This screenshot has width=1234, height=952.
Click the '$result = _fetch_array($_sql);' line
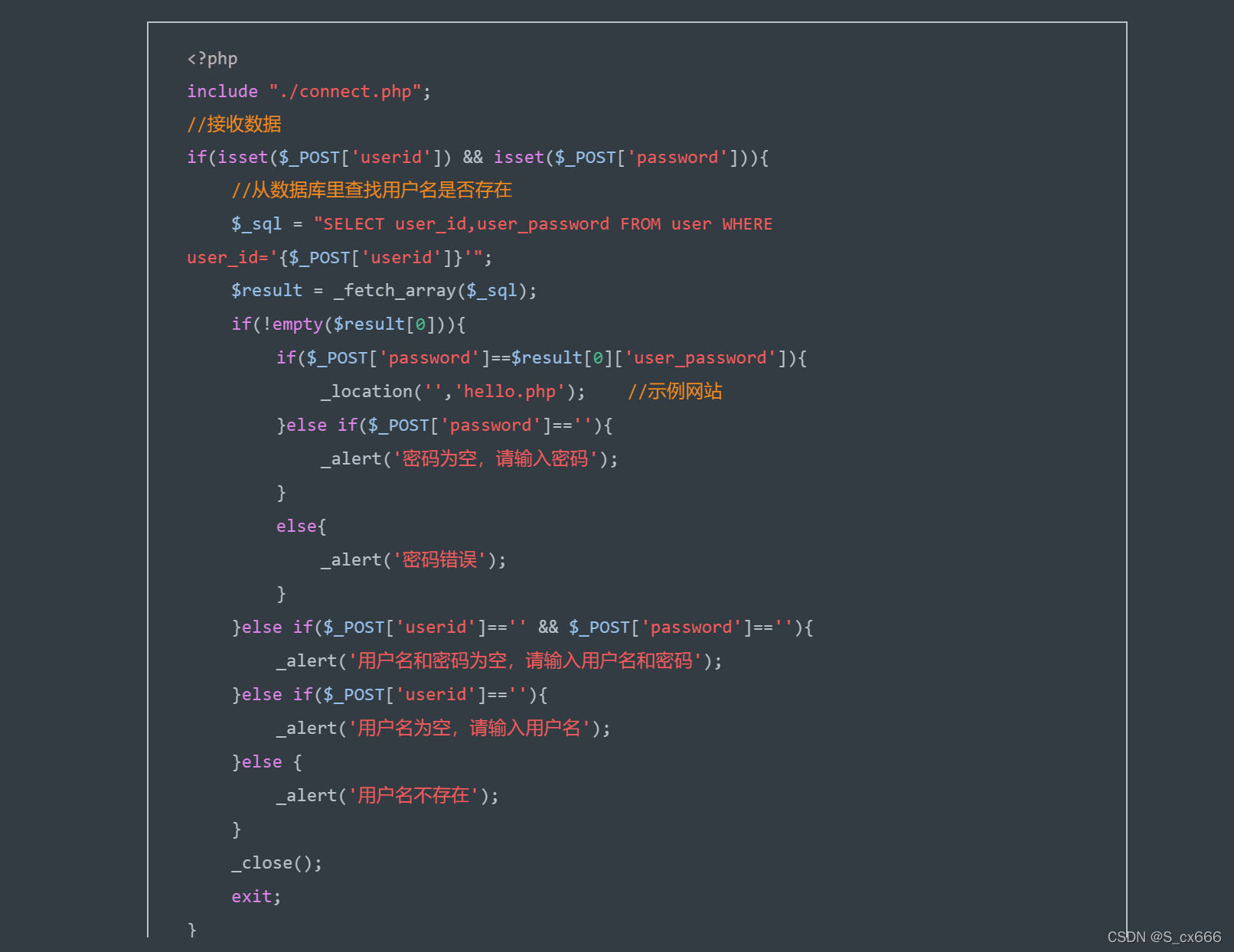(384, 291)
